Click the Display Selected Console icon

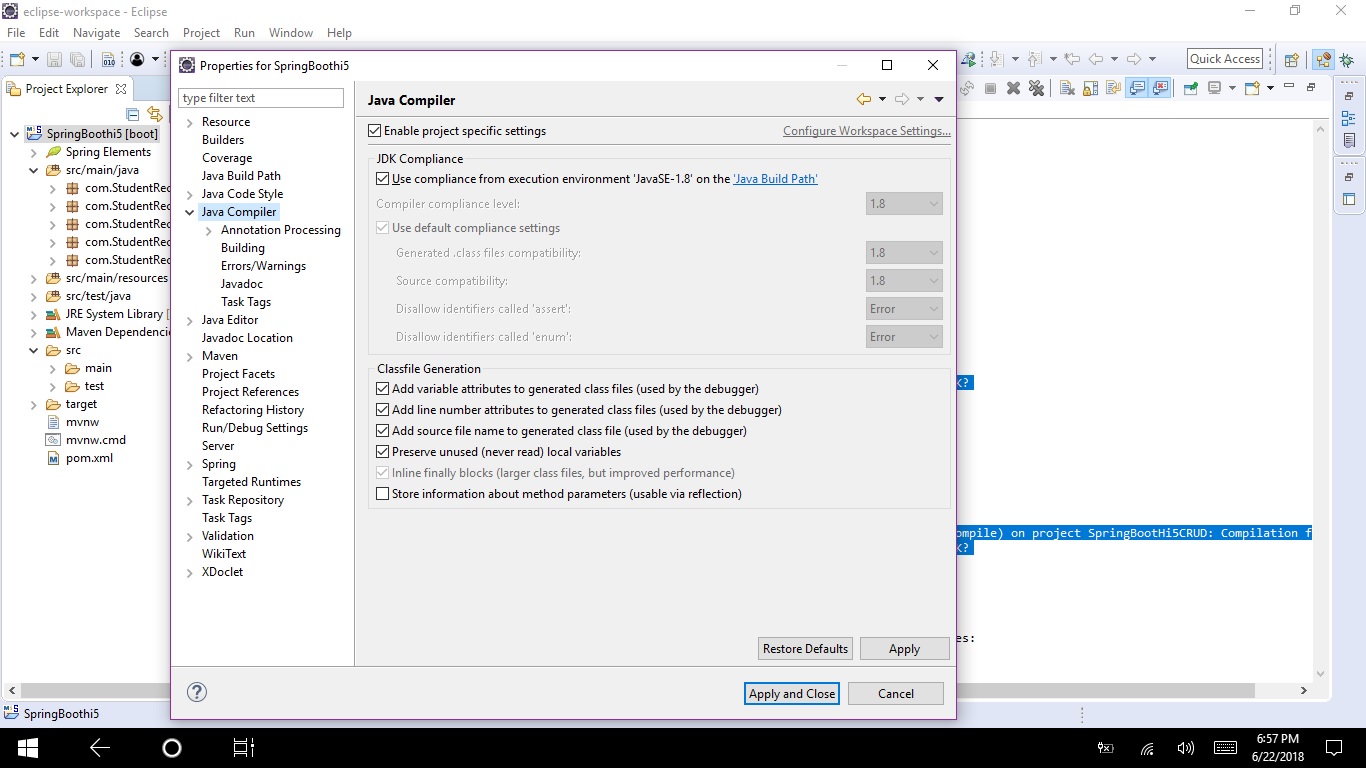pyautogui.click(x=1214, y=88)
